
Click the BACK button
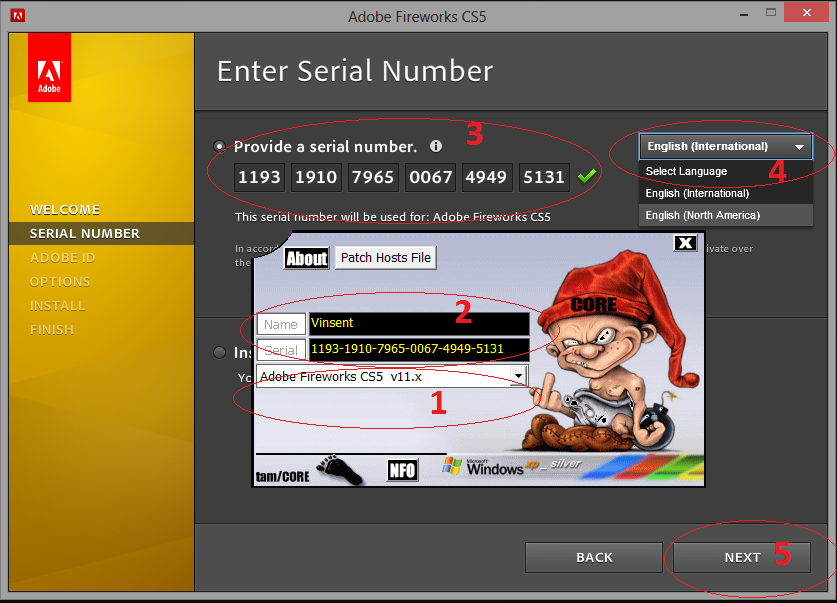click(x=594, y=558)
